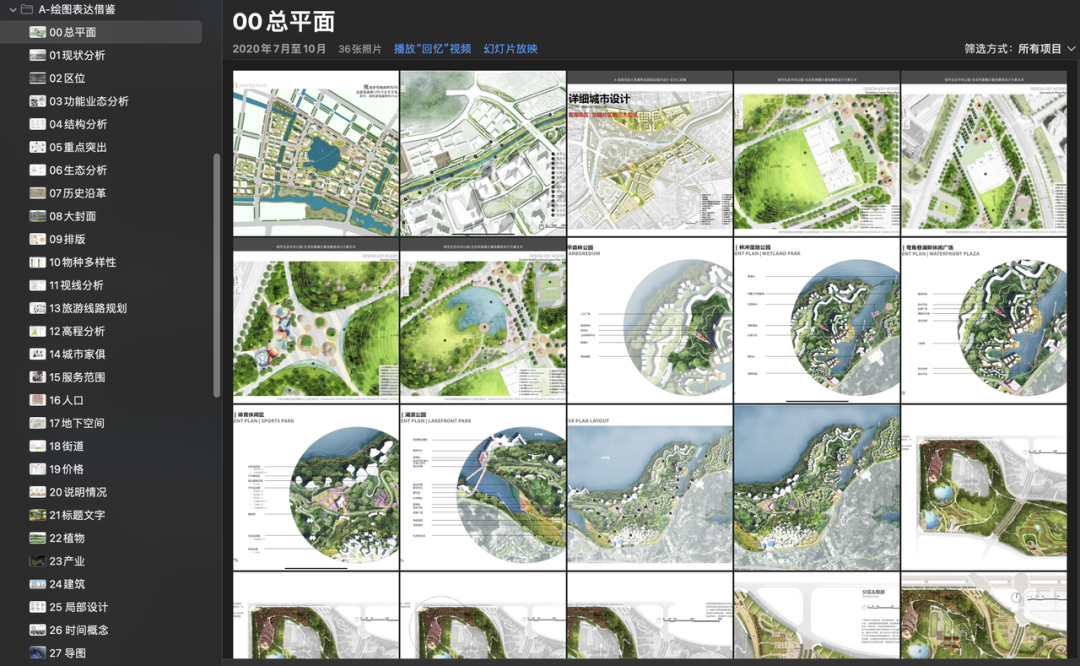The height and width of the screenshot is (666, 1080).
Task: Click album thumbnail icon for 15 服务范围
Action: coord(37,377)
